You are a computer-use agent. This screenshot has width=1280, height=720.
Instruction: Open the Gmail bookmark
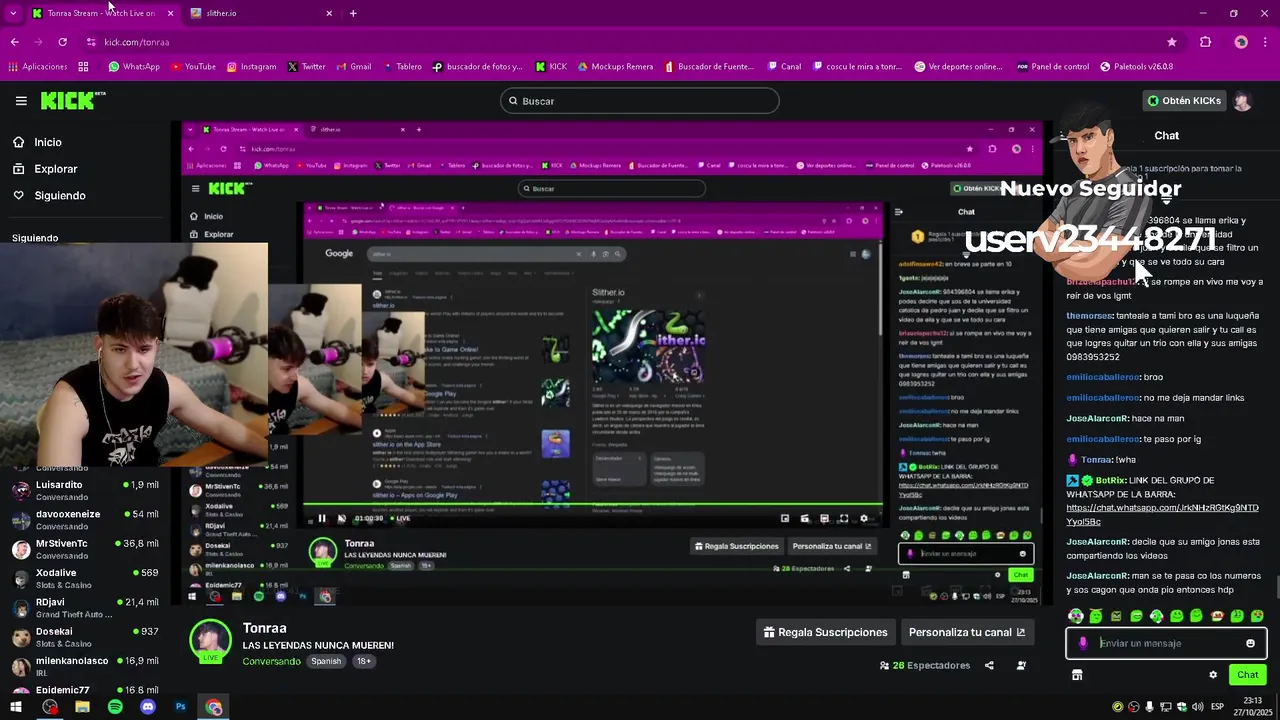pos(353,67)
